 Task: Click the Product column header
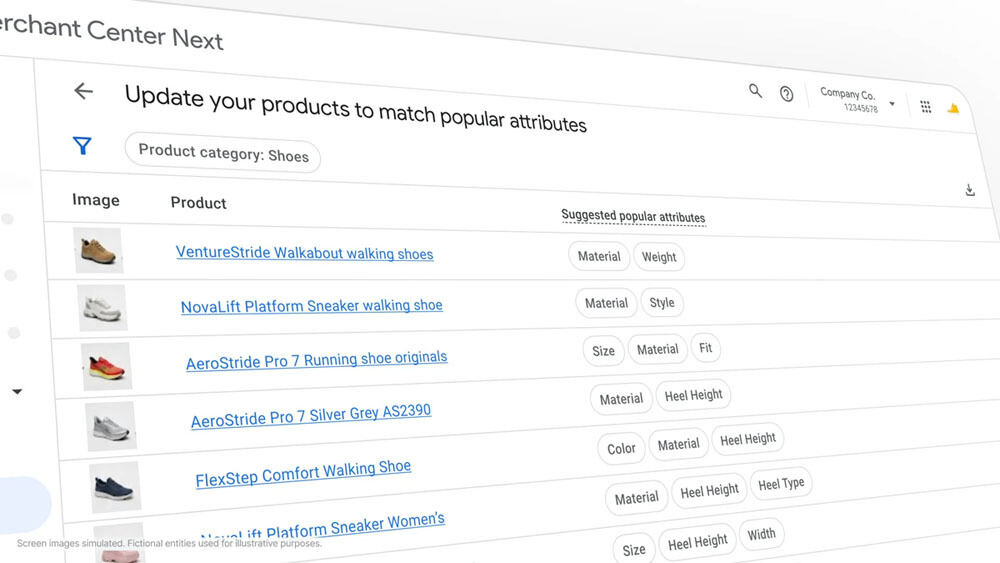point(198,203)
